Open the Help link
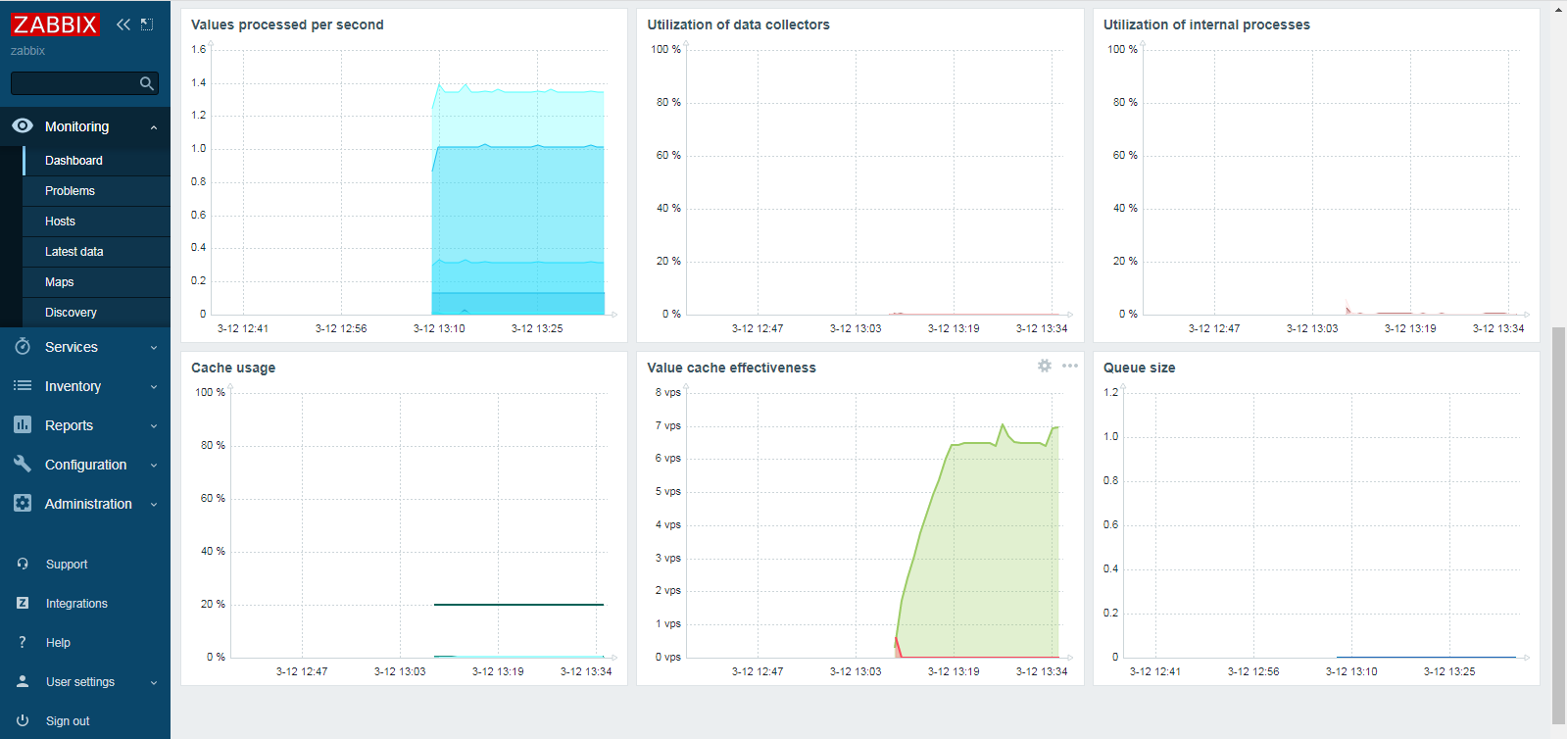 [58, 643]
